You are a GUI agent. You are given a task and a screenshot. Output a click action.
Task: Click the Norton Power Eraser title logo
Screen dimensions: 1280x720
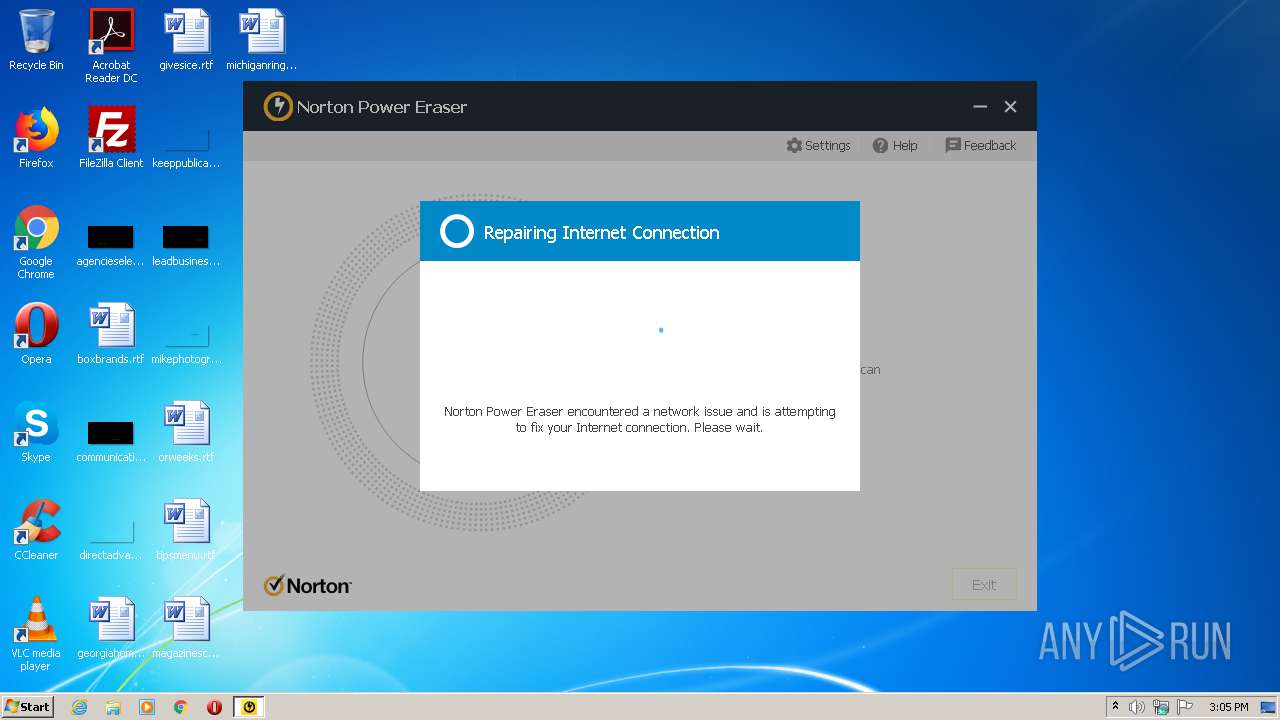point(278,107)
